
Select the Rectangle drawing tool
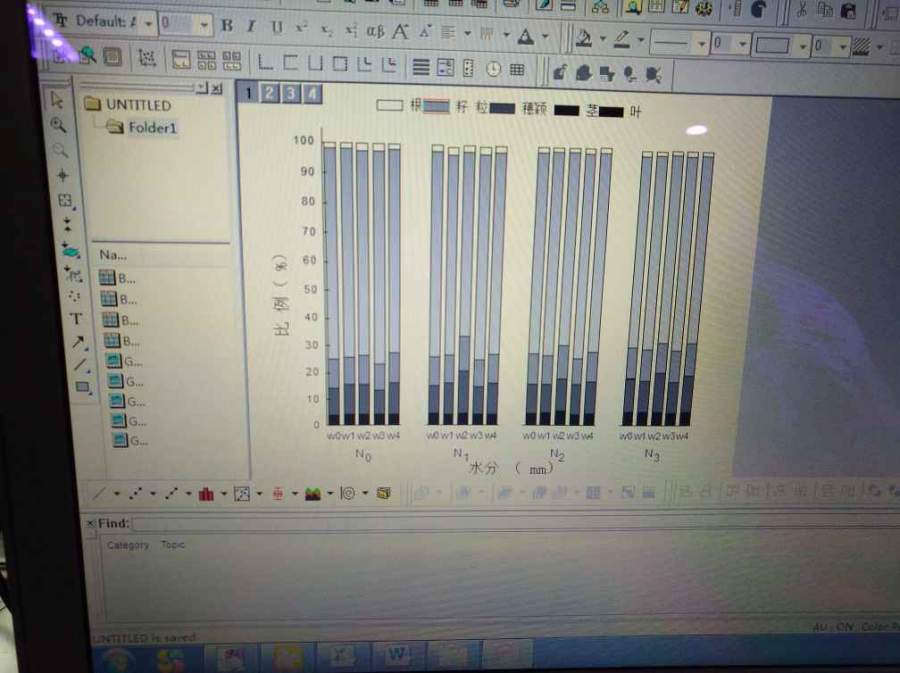tap(83, 387)
